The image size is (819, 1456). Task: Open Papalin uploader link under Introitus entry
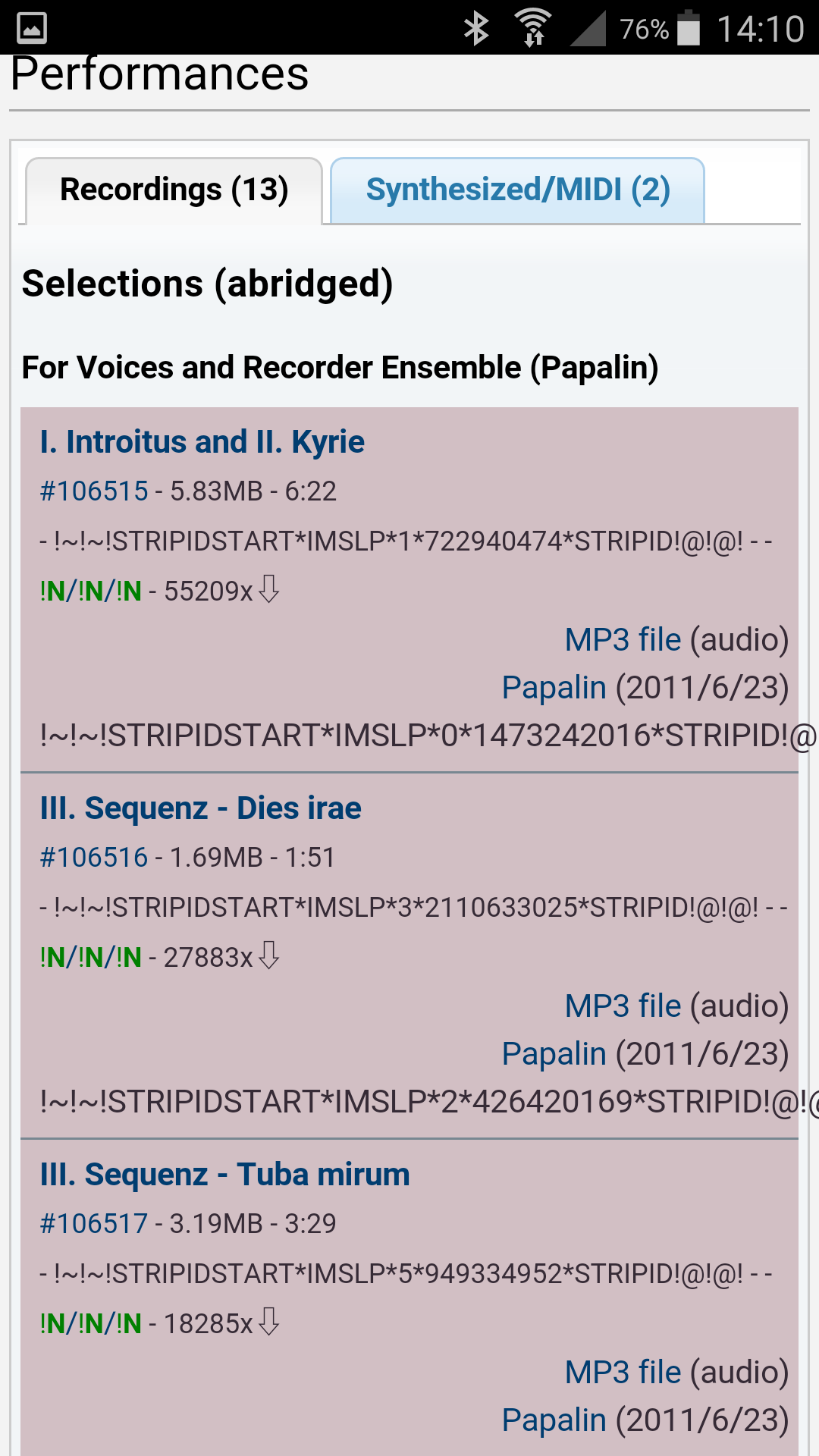point(554,688)
